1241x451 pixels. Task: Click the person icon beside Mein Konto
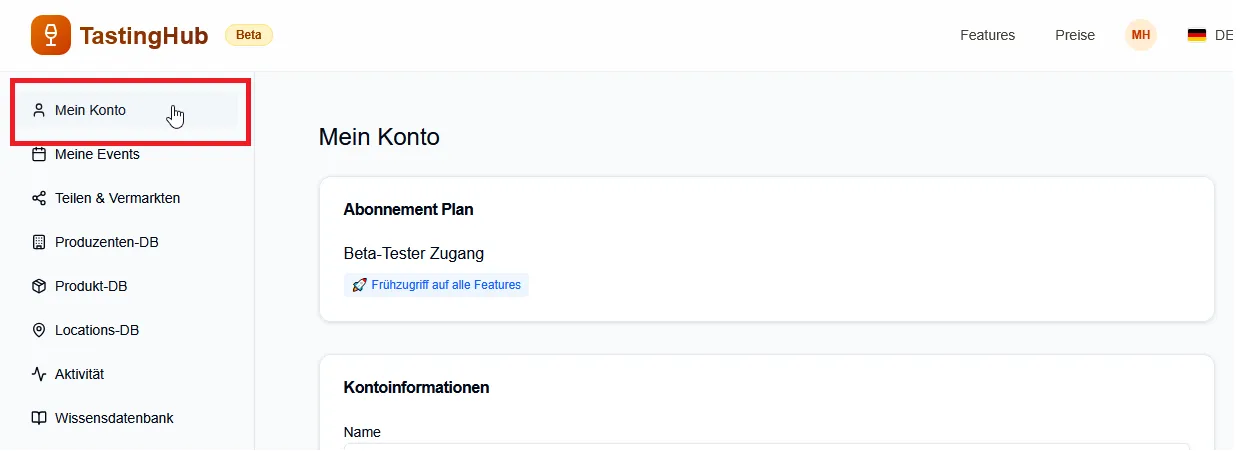(x=39, y=110)
